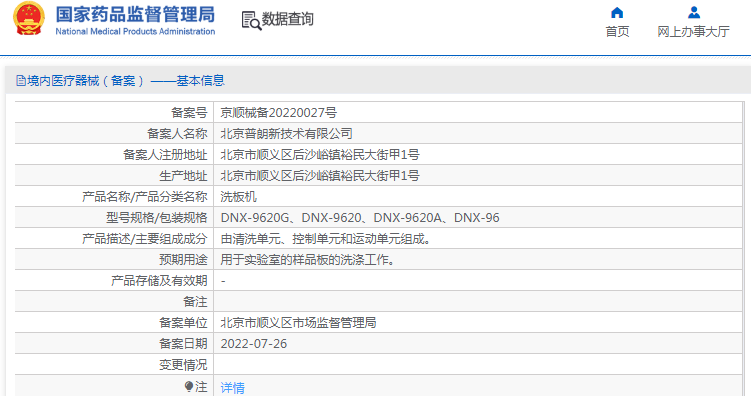Open 网上办事大厅 text link

(x=693, y=32)
